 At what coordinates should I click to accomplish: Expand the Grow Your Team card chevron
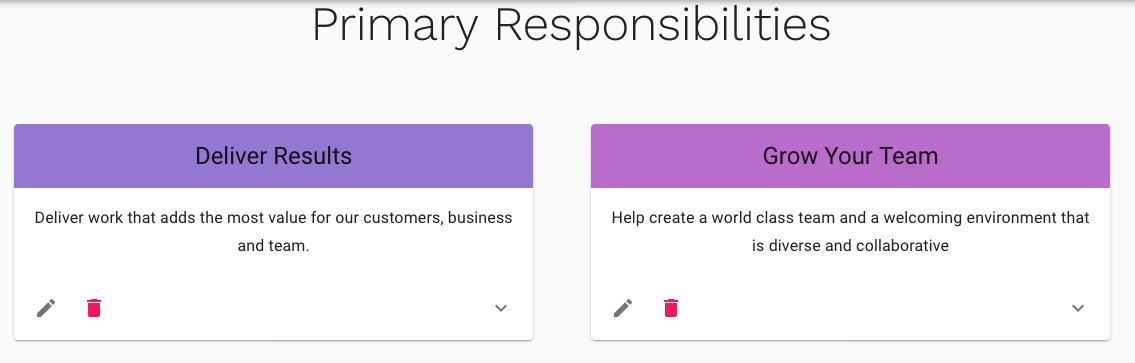[x=1078, y=309]
